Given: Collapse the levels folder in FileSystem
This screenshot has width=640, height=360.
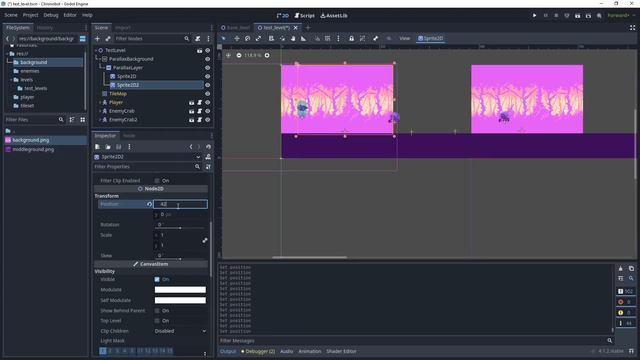Looking at the screenshot, I should [11, 80].
